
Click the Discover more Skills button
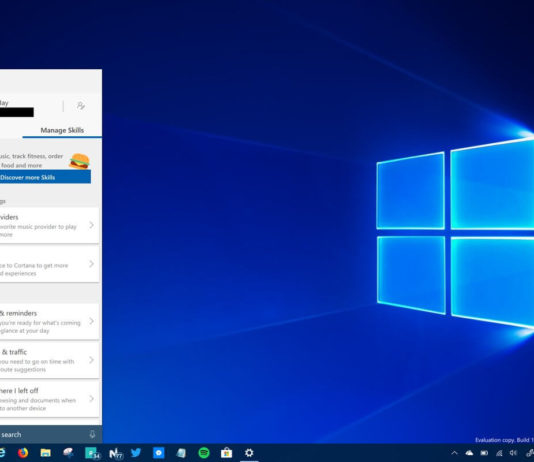45,177
